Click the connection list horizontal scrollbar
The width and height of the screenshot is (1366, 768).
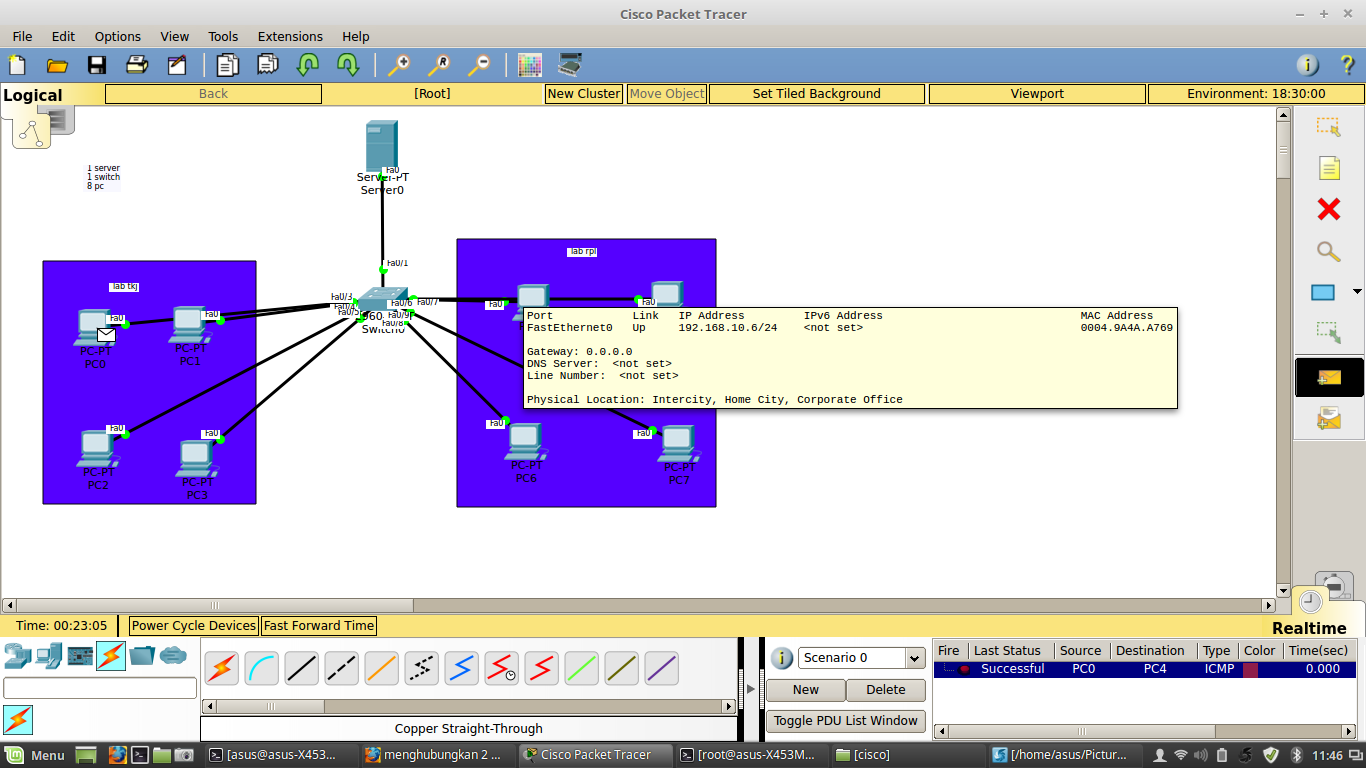pyautogui.click(x=469, y=706)
